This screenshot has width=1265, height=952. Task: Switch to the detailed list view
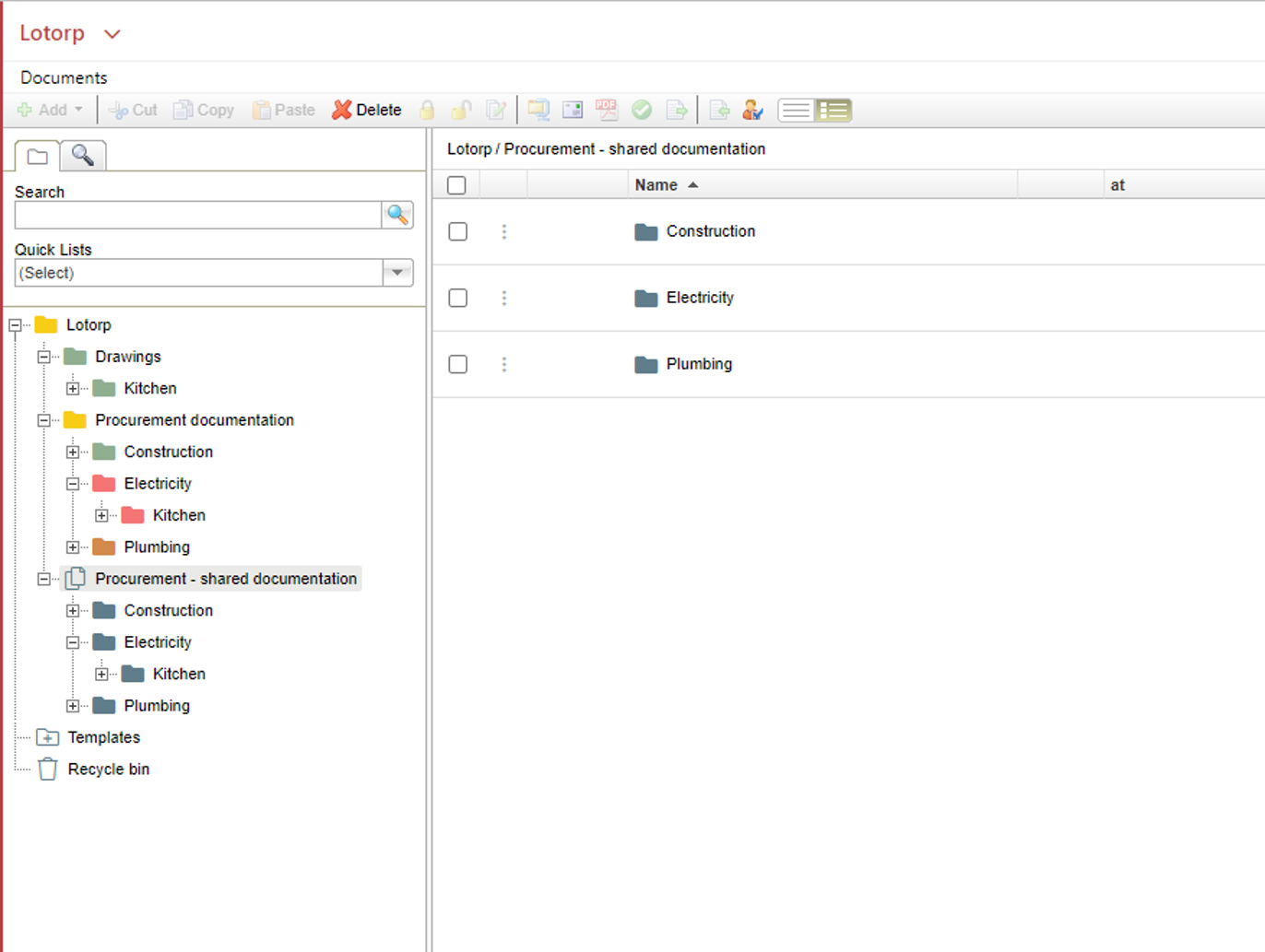833,111
